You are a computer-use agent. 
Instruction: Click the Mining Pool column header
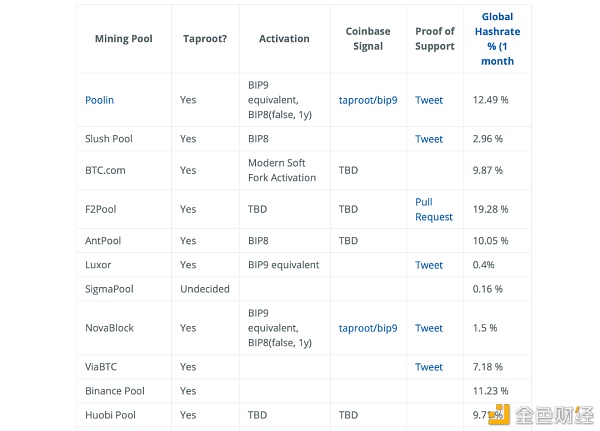[124, 39]
